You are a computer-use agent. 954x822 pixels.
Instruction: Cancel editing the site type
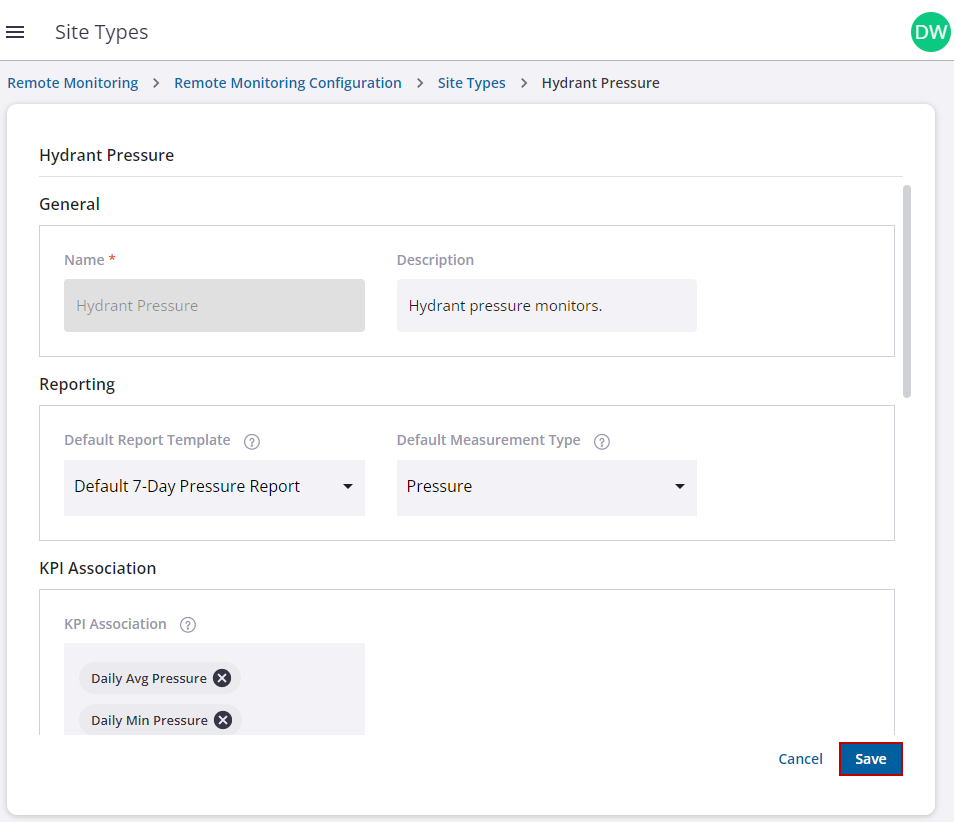pos(800,759)
